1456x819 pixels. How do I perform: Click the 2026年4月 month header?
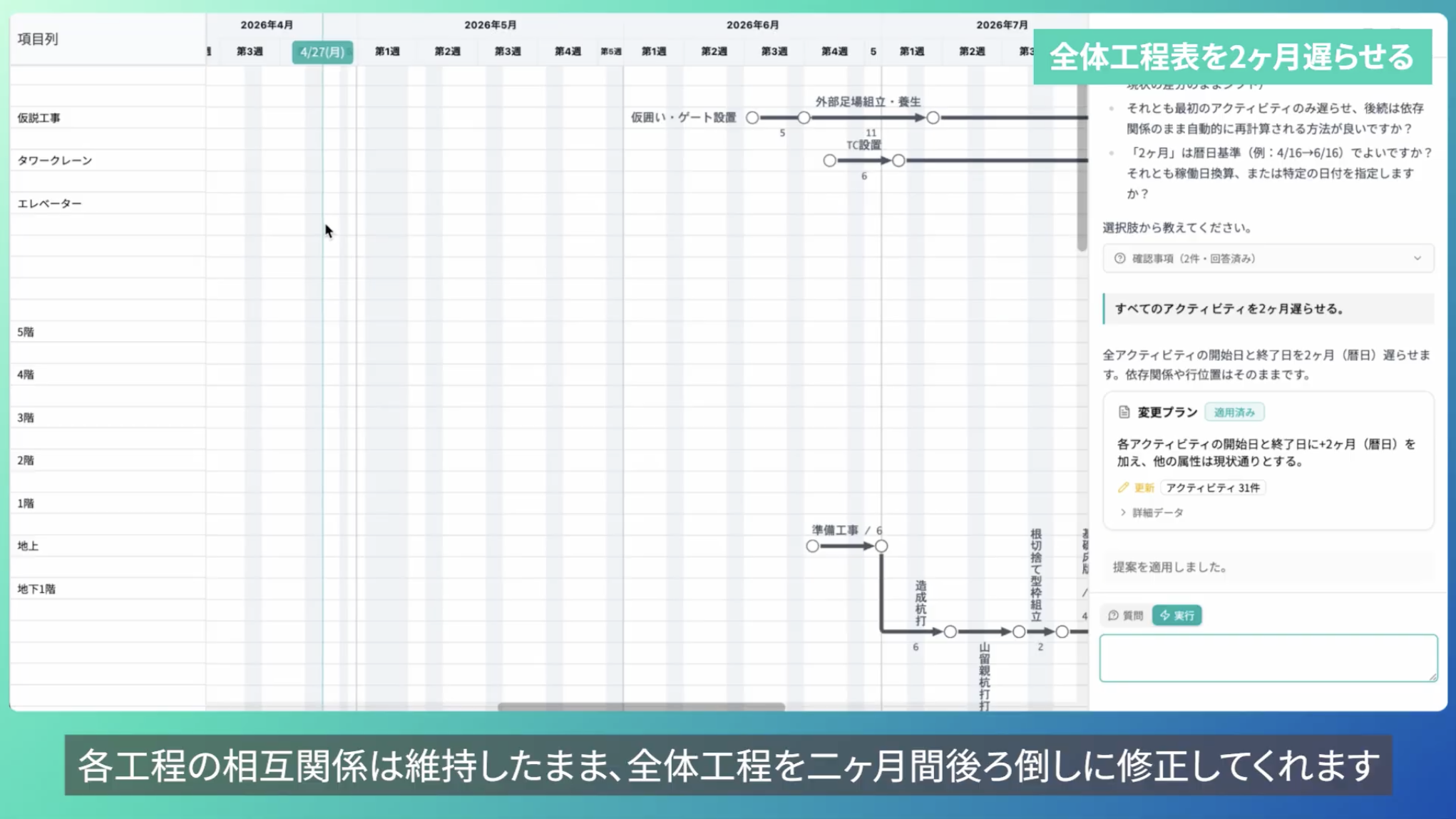267,25
